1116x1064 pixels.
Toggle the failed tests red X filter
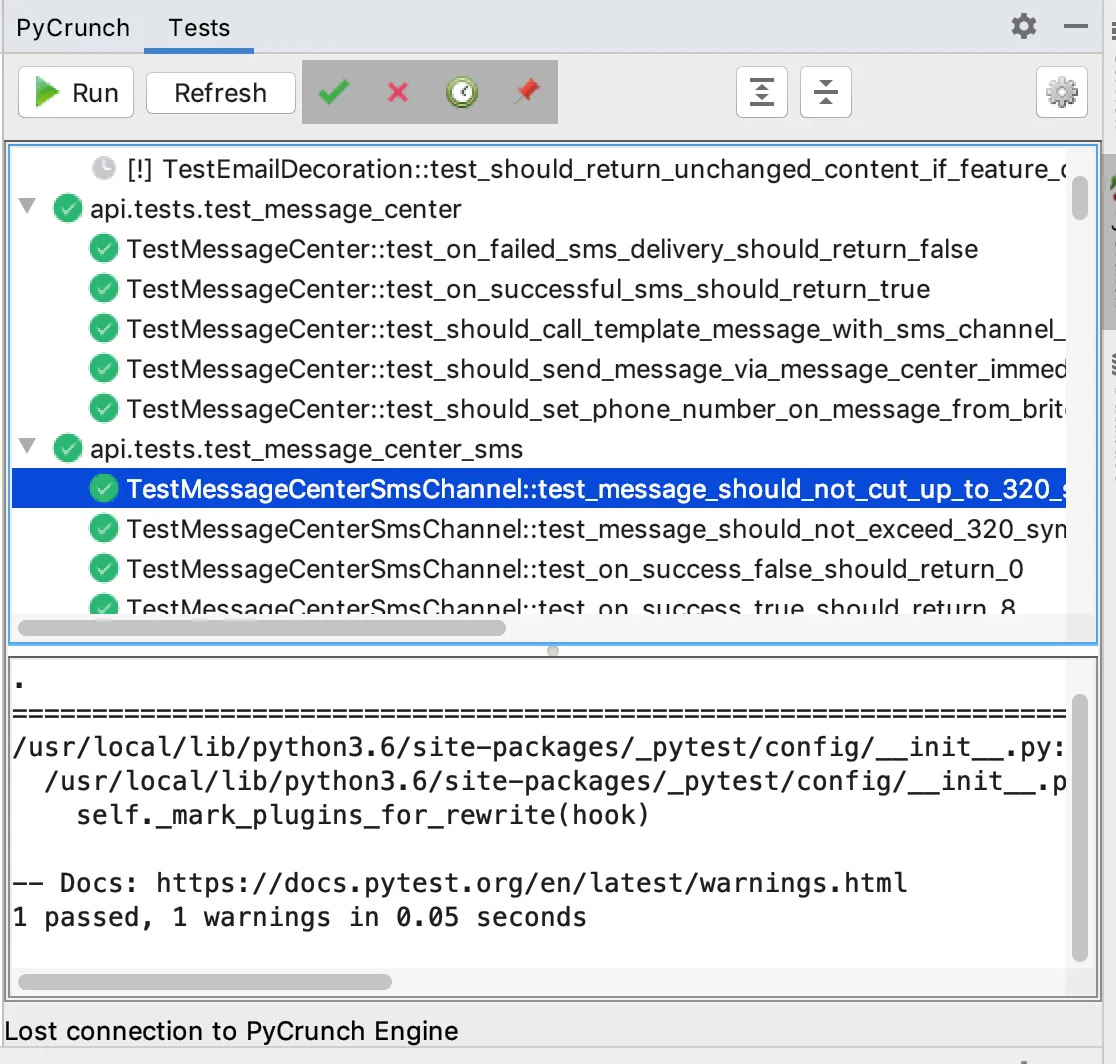[x=398, y=92]
